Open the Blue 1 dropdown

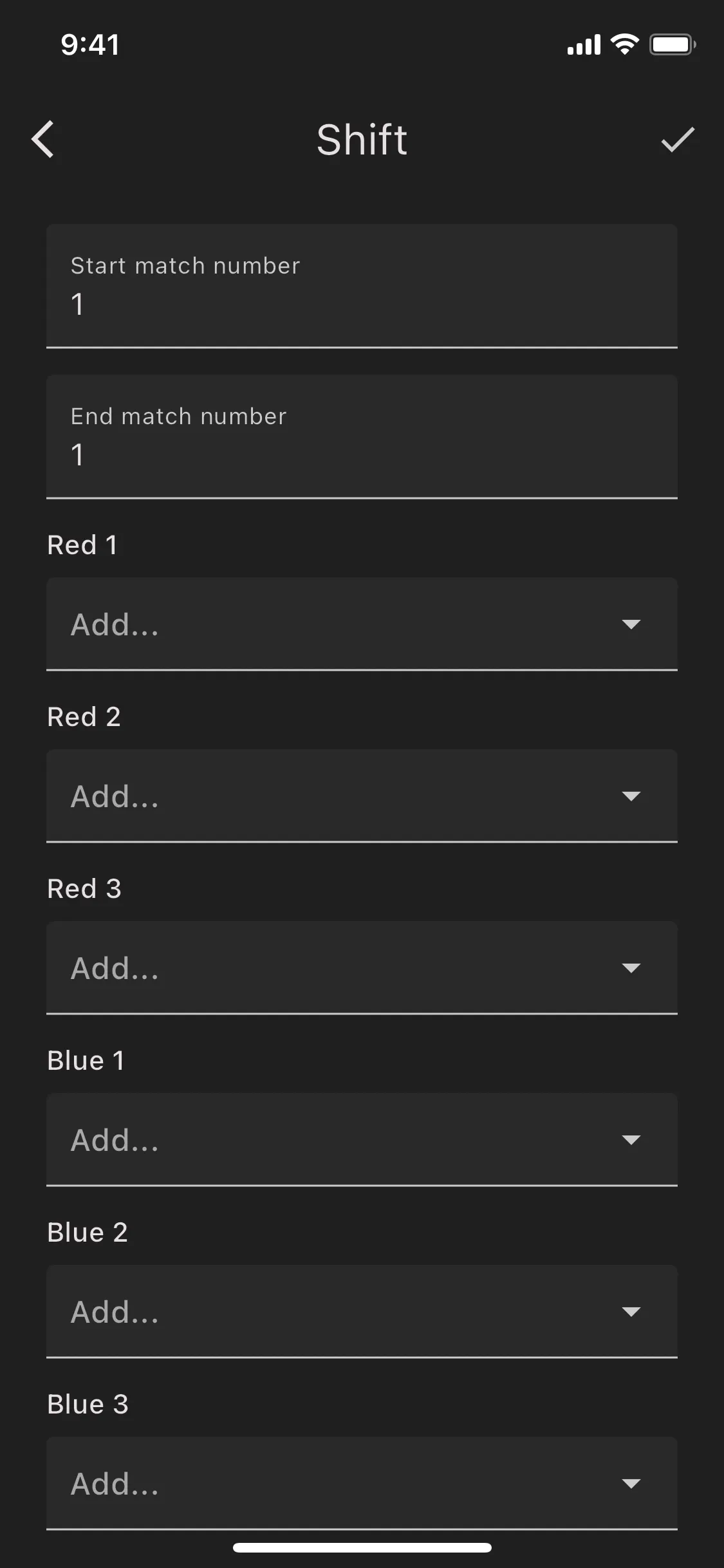click(x=362, y=1139)
